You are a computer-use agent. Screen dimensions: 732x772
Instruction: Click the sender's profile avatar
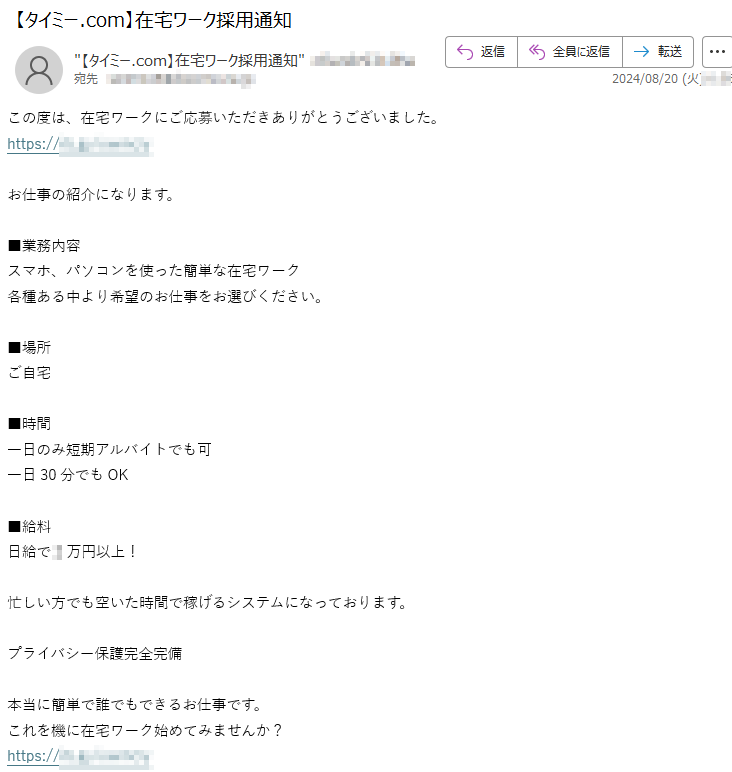(39, 70)
